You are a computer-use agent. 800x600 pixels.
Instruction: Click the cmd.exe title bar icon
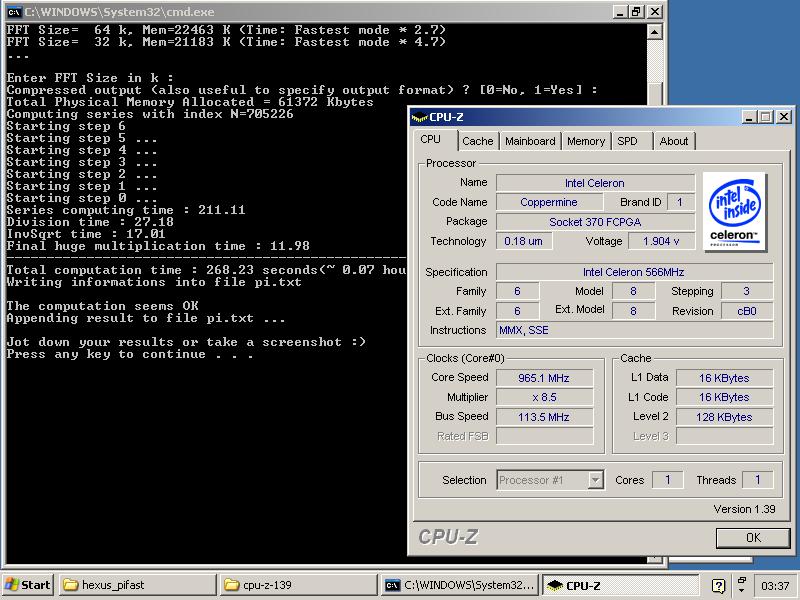pos(14,12)
